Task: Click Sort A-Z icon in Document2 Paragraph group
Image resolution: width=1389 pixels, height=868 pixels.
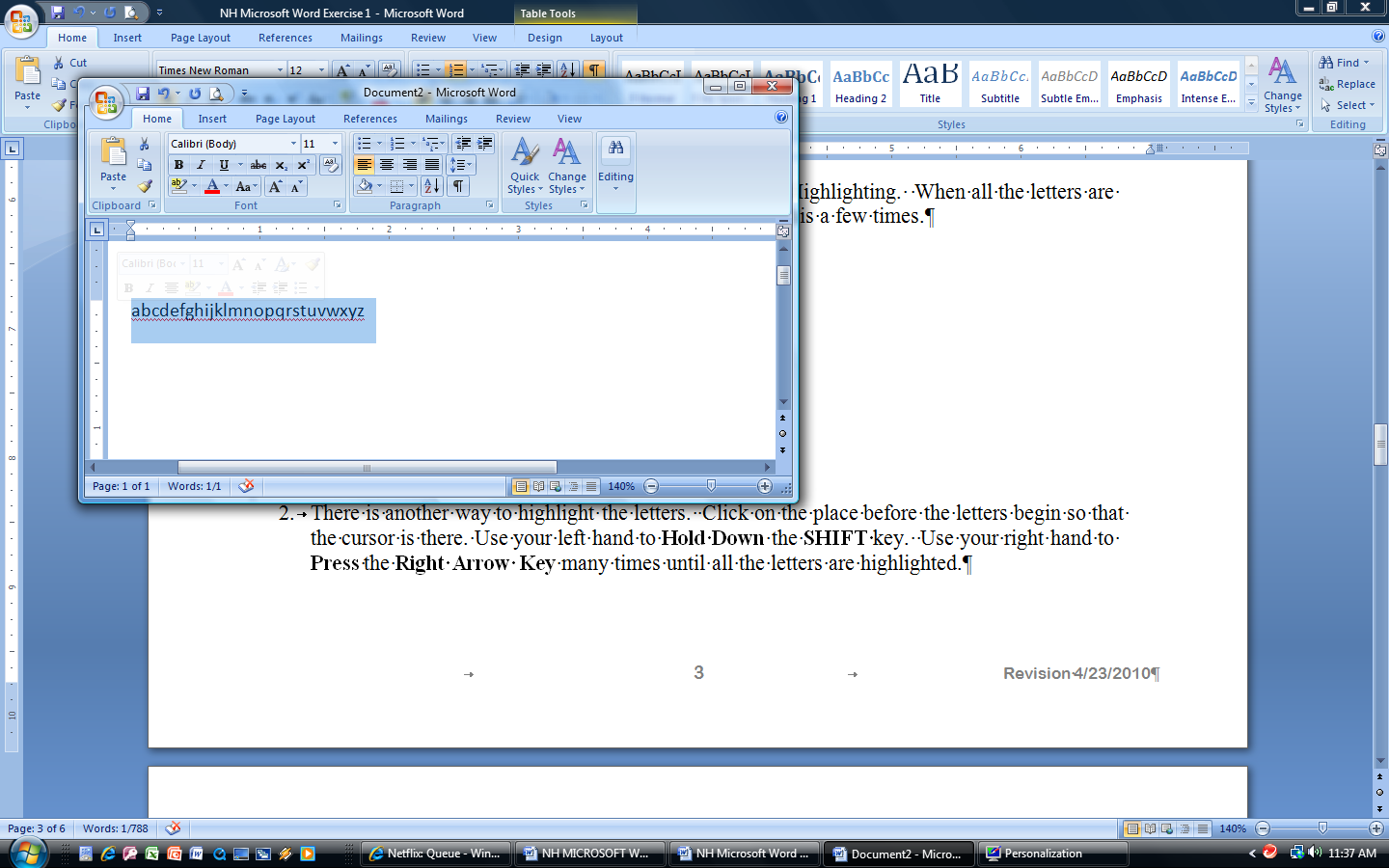Action: pos(431,186)
